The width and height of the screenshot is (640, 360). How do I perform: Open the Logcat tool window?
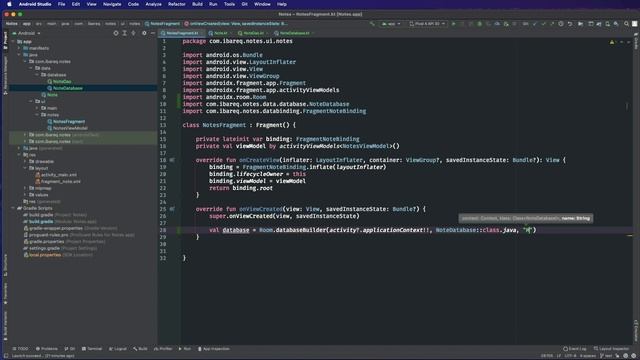tap(118, 349)
